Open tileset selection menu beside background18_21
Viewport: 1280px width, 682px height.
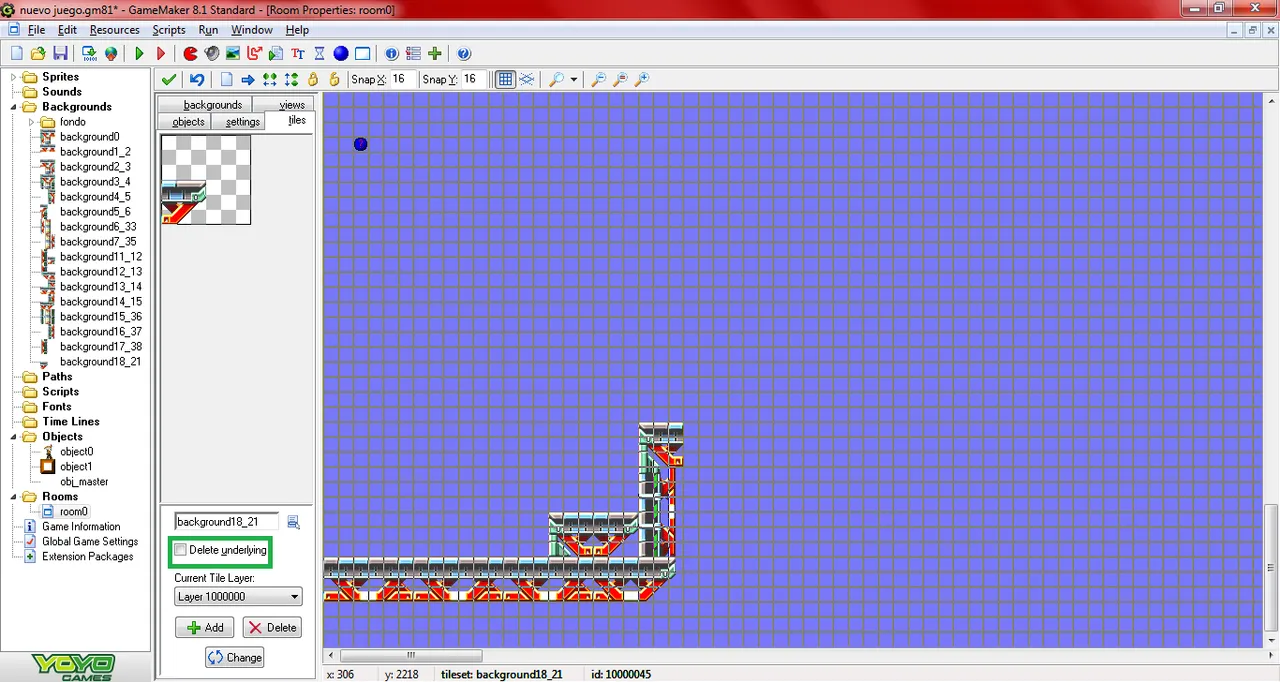coord(293,522)
